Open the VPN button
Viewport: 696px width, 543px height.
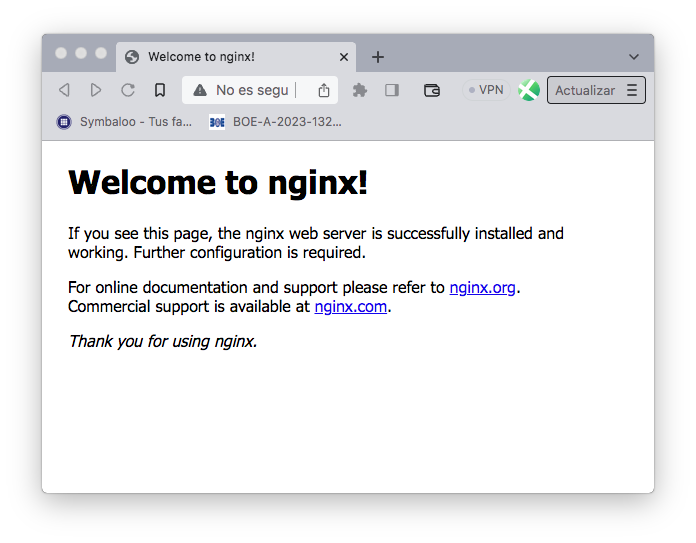[486, 90]
